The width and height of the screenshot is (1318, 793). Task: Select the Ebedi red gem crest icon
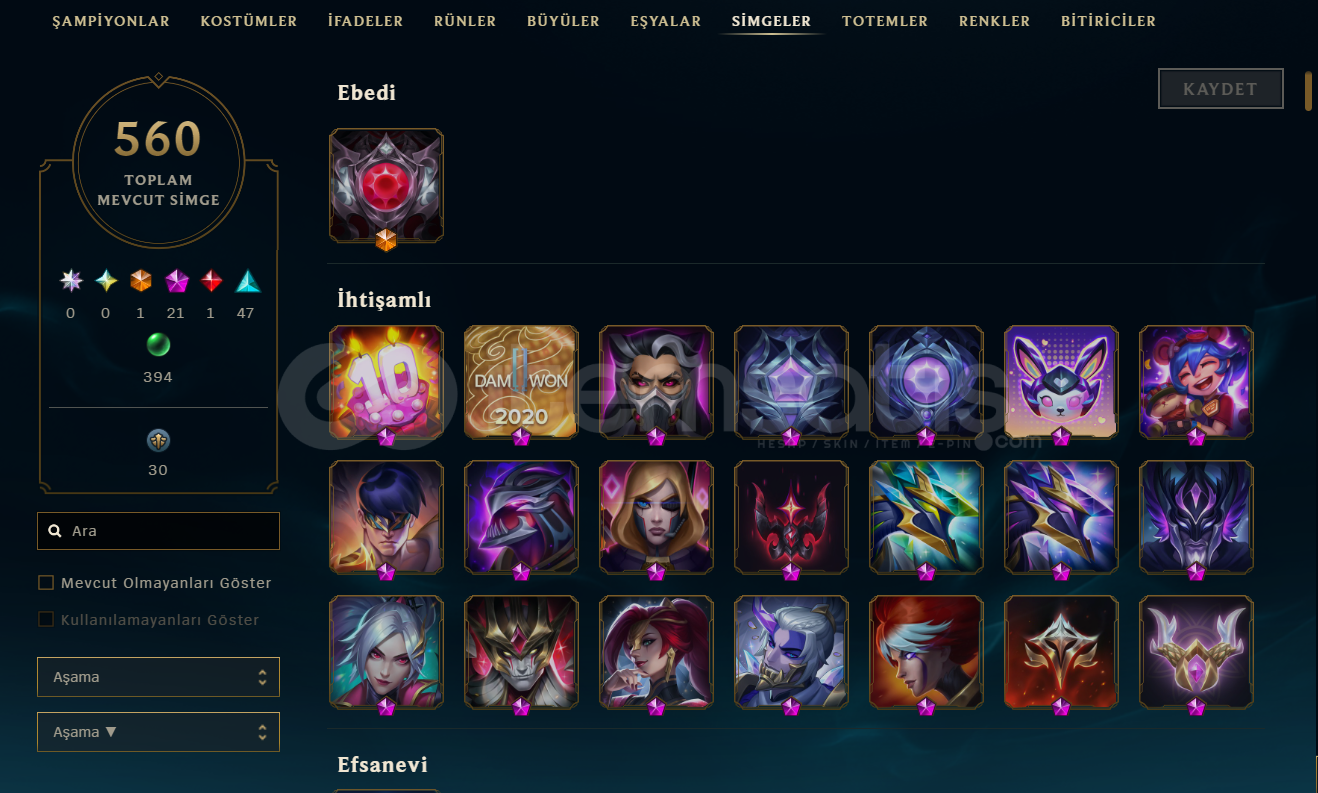tap(386, 185)
